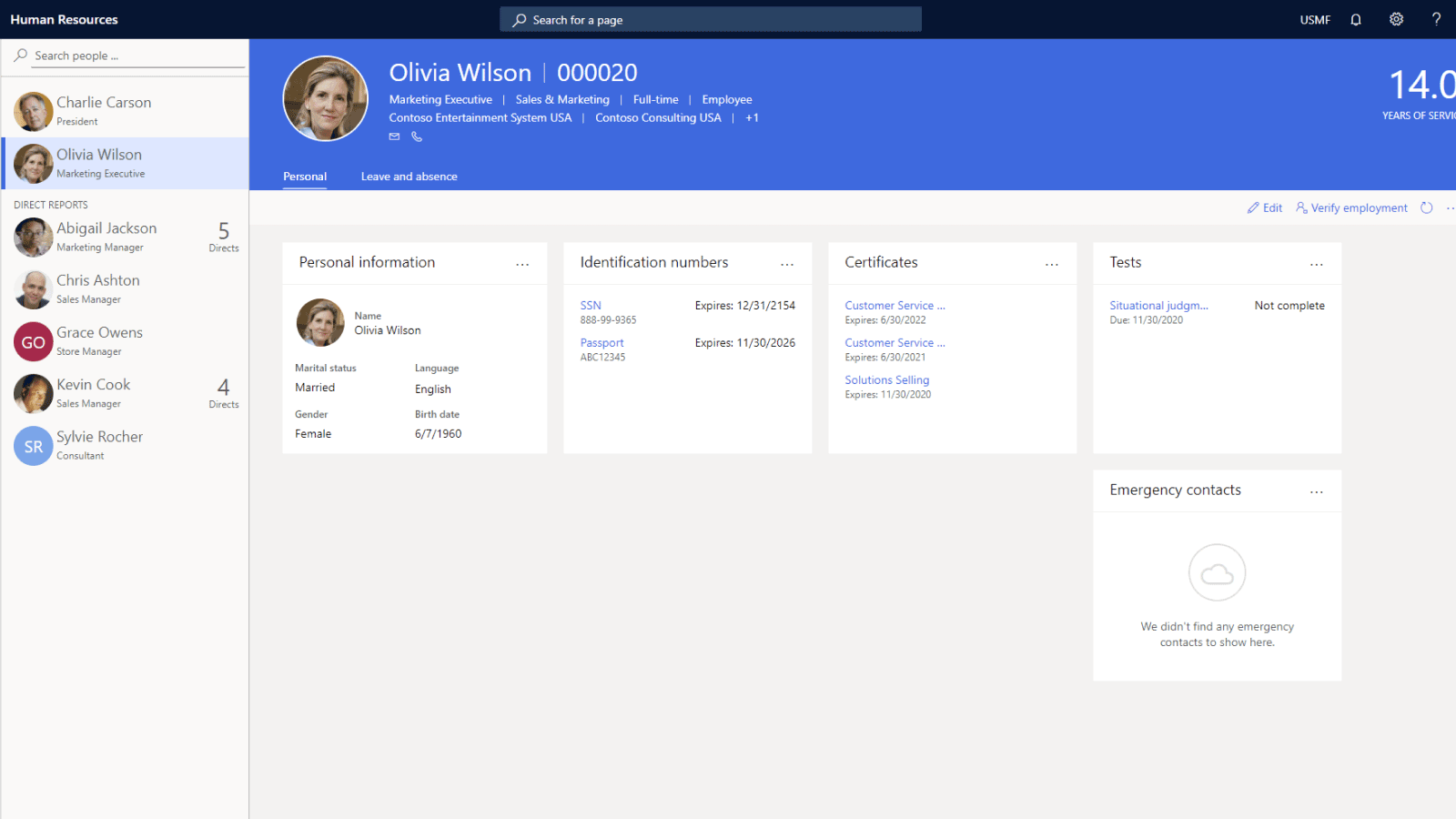
Task: Click the refresh icon on the action bar
Action: [x=1426, y=207]
